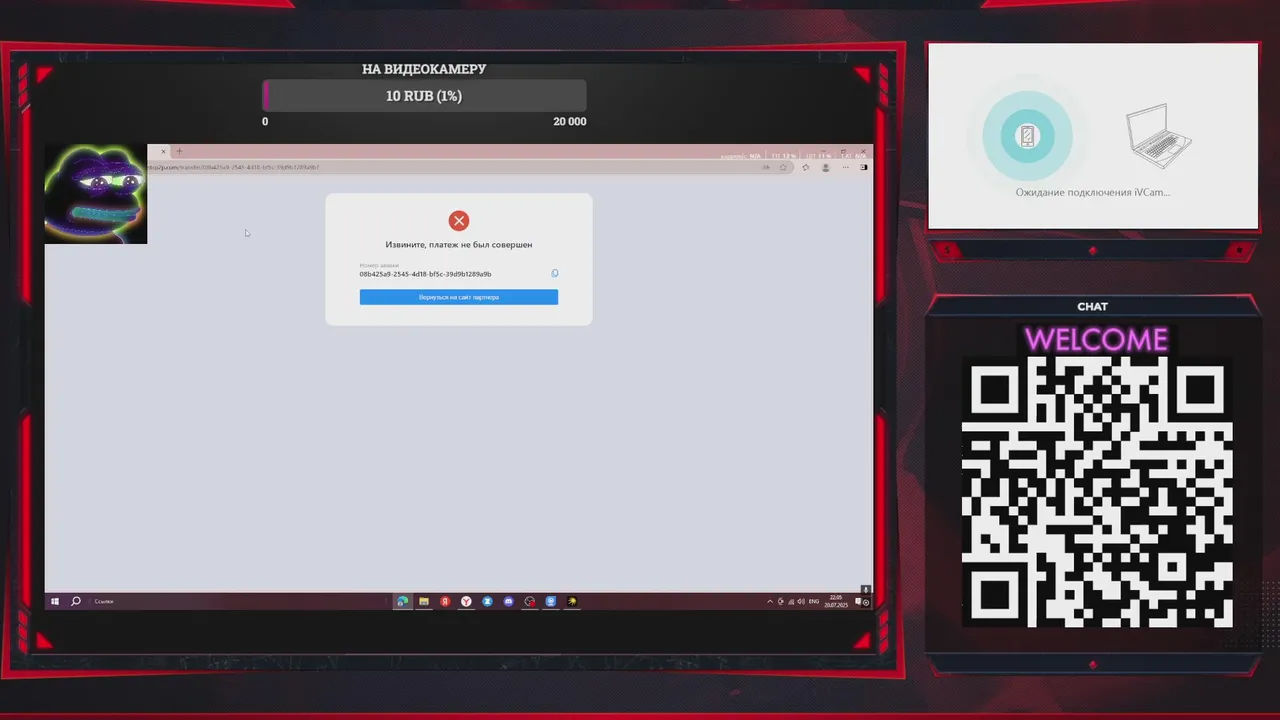The width and height of the screenshot is (1280, 720).
Task: Click the iVCam laptop illustration
Action: tap(1160, 135)
